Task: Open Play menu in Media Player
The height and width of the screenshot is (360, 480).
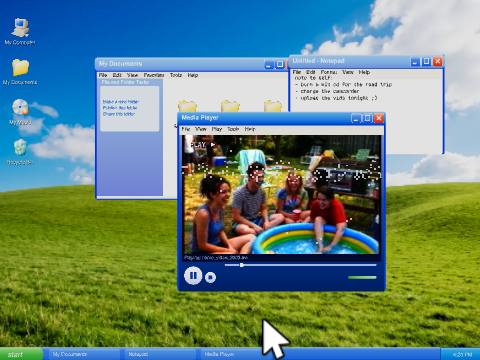Action: pos(217,129)
